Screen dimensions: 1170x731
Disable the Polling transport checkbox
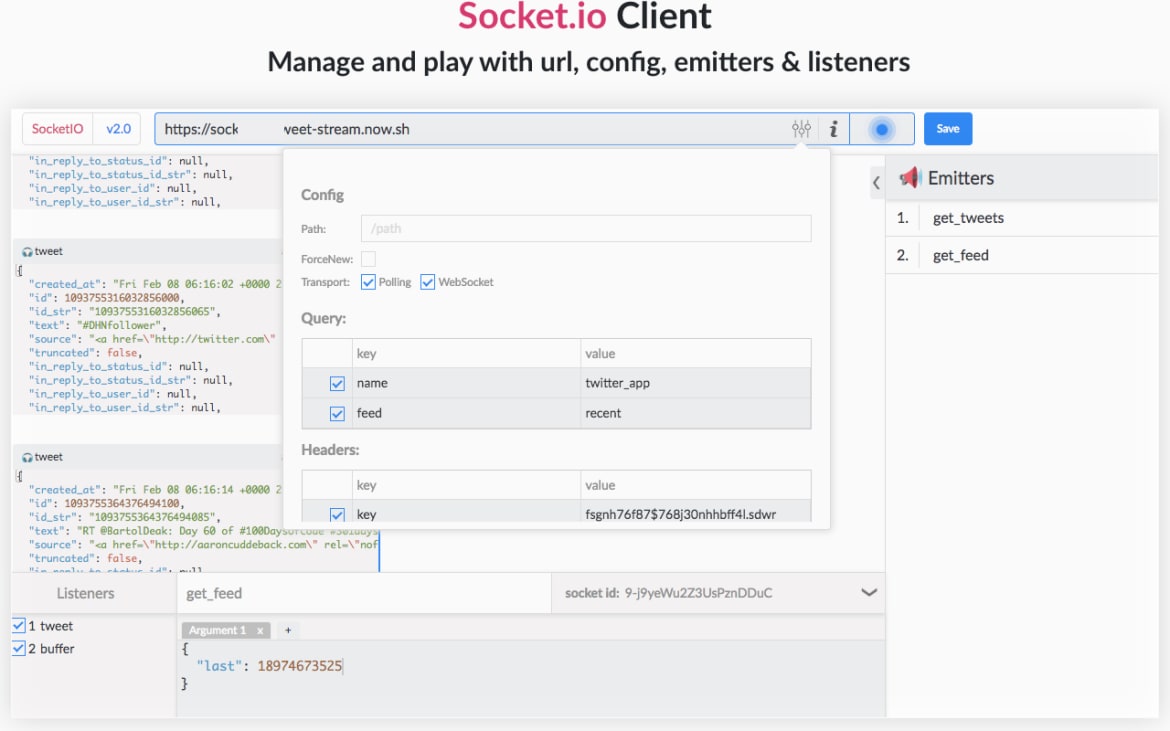pos(369,281)
